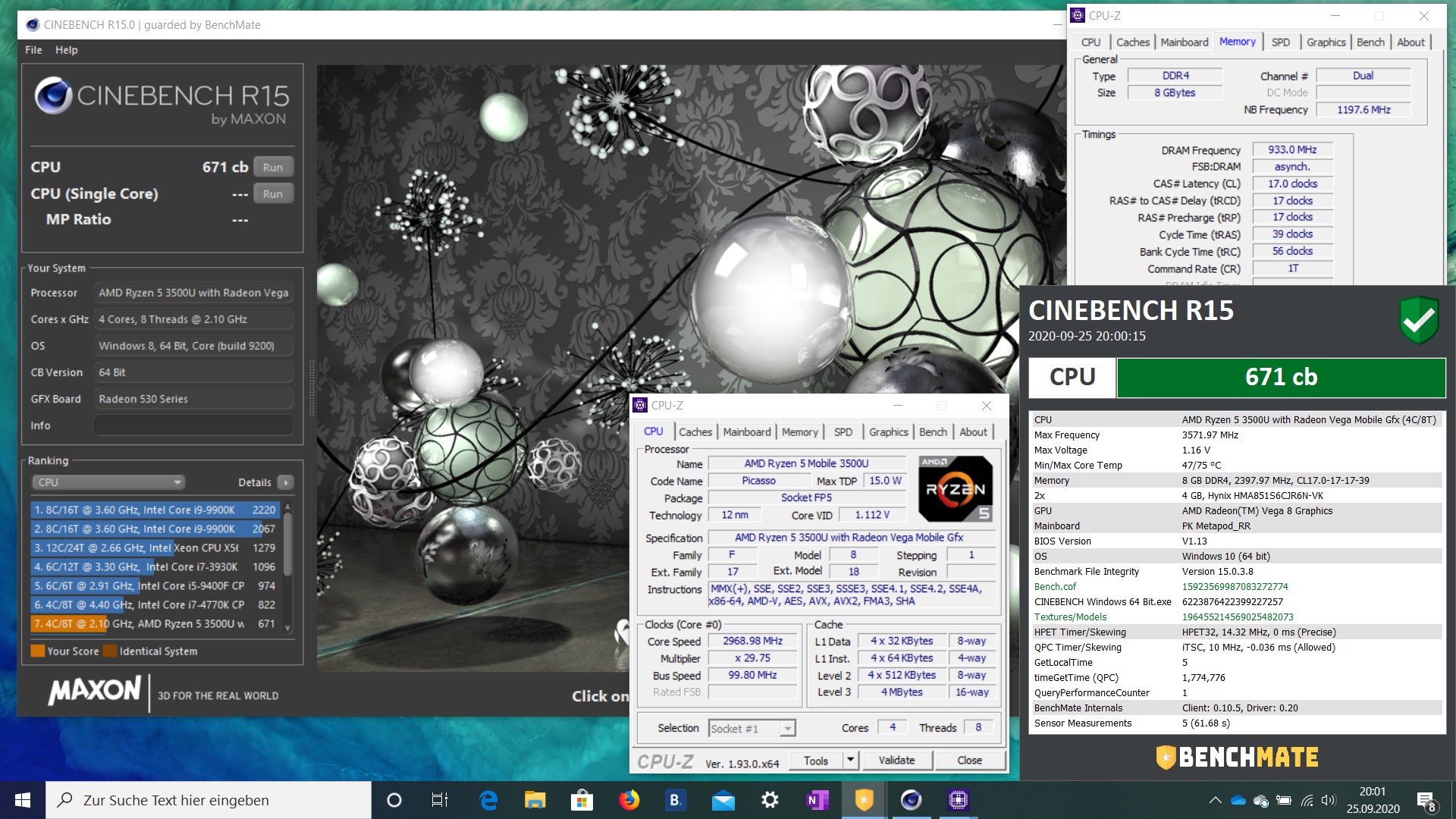Switch to About tab in front CPU-Z
Image resolution: width=1456 pixels, height=819 pixels.
(974, 432)
